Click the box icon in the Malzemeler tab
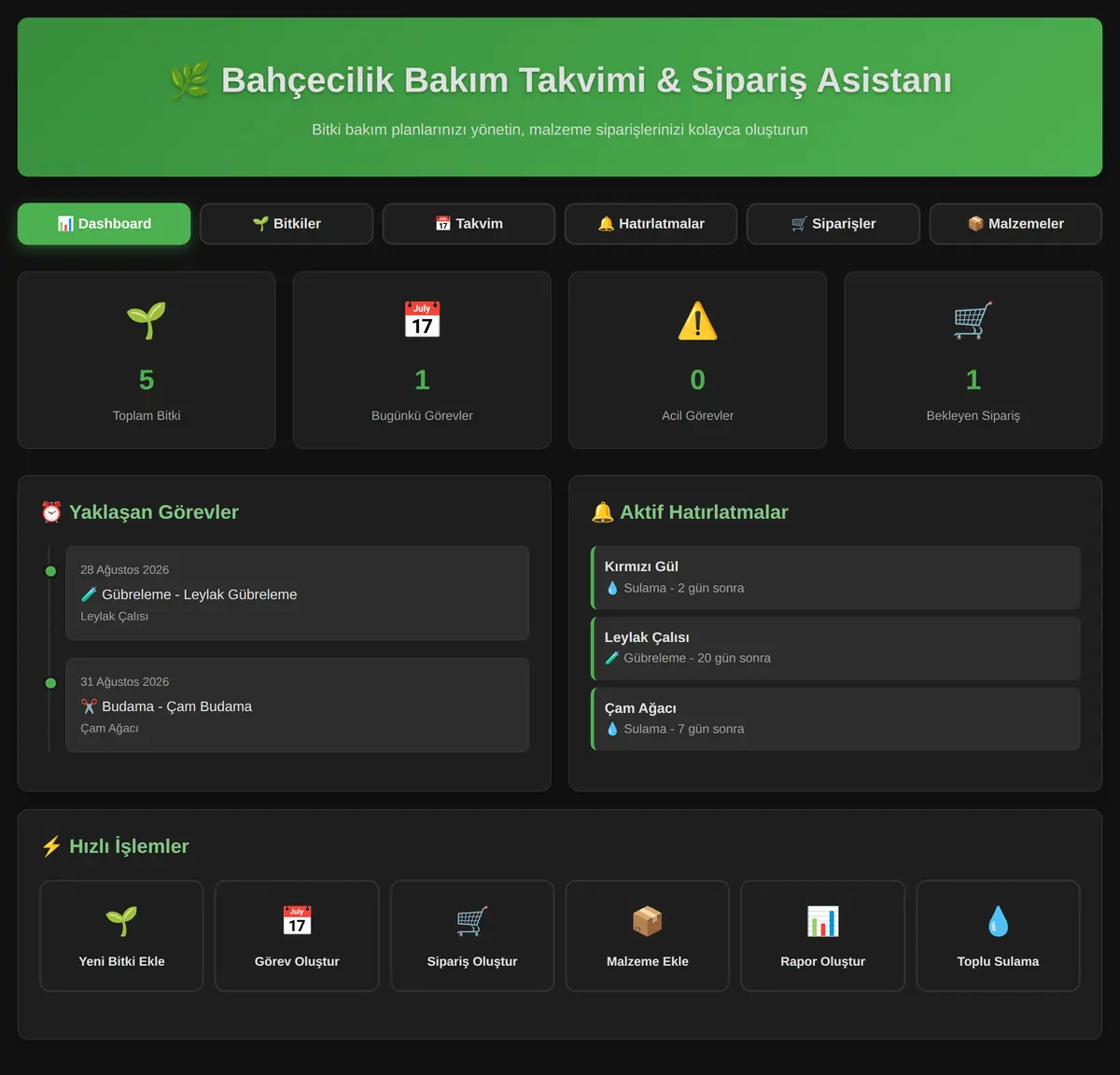The image size is (1120, 1075). coord(976,224)
